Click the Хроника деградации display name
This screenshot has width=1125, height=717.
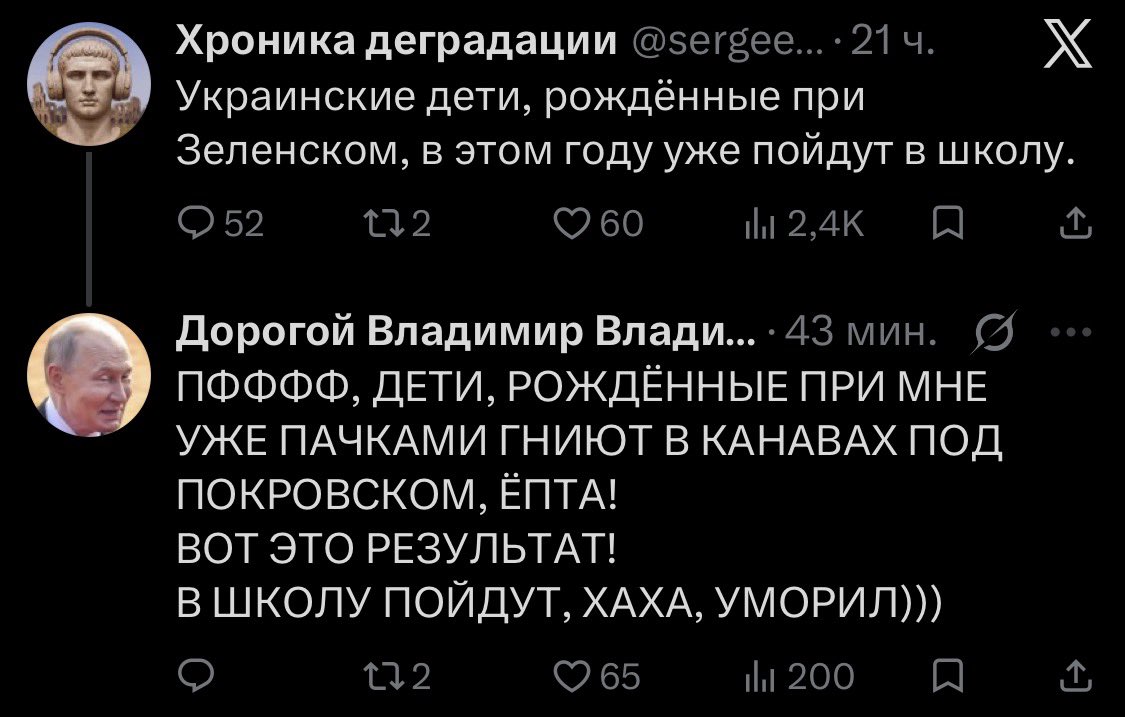coord(397,42)
